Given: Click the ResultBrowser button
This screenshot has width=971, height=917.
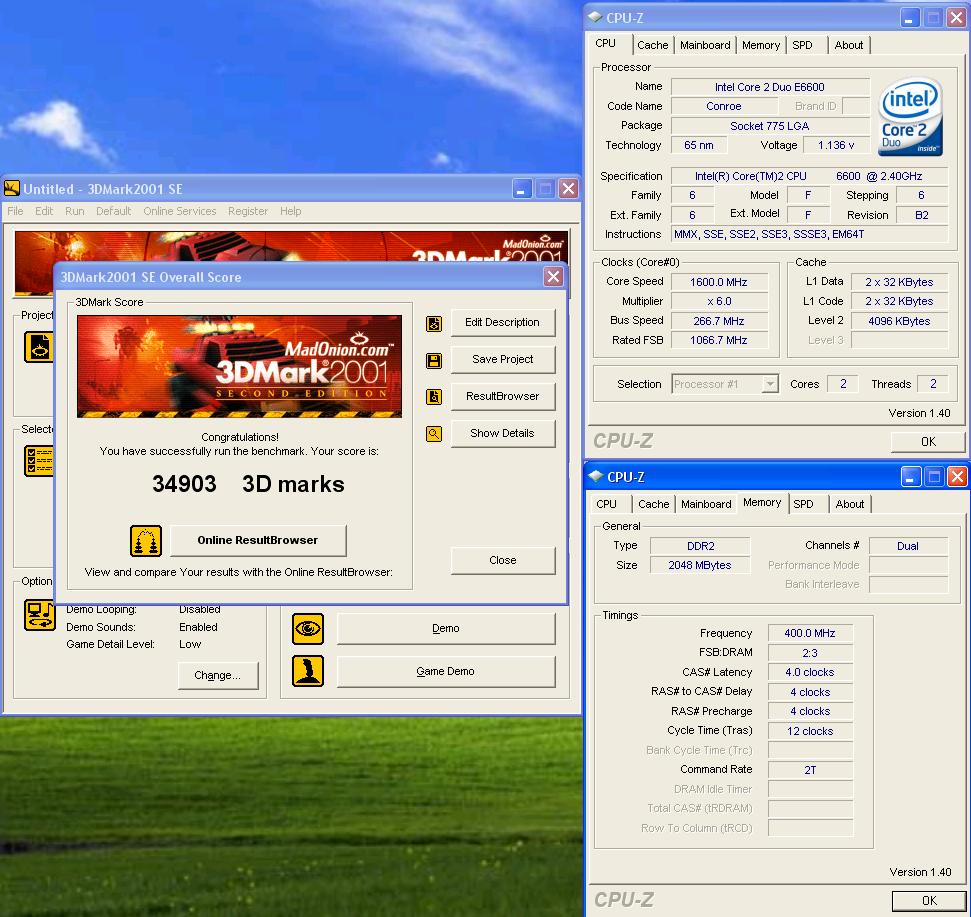Looking at the screenshot, I should 502,396.
